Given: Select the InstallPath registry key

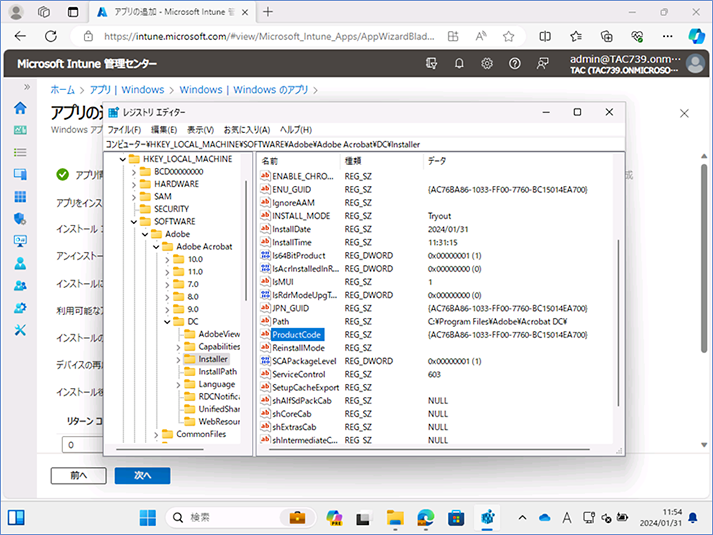Looking at the screenshot, I should tap(217, 371).
